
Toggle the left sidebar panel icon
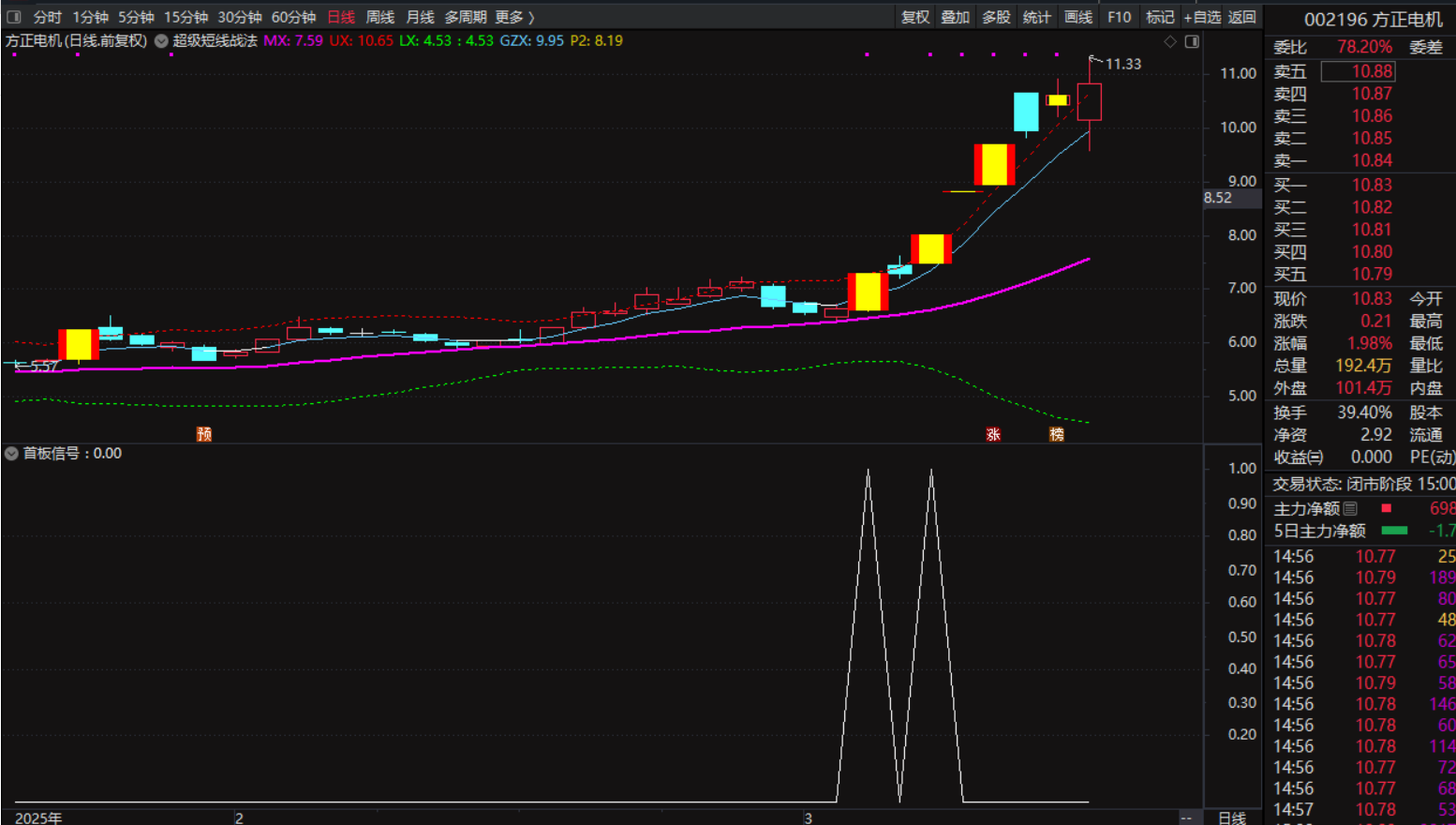click(x=13, y=17)
